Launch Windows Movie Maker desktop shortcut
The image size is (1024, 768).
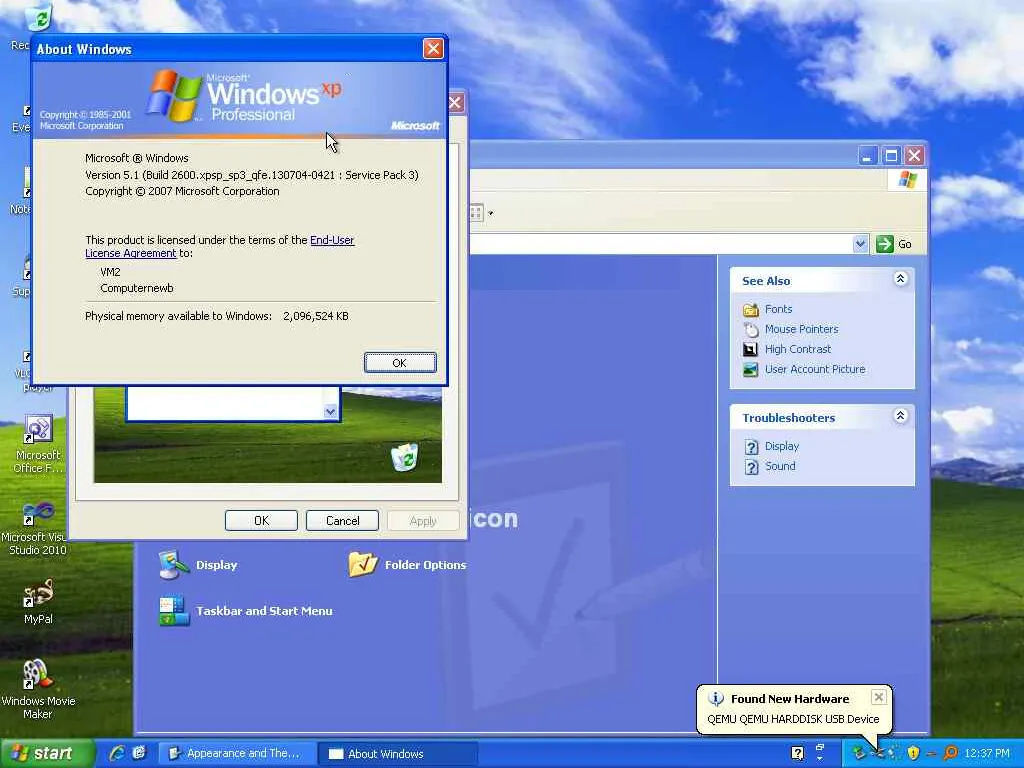38,689
